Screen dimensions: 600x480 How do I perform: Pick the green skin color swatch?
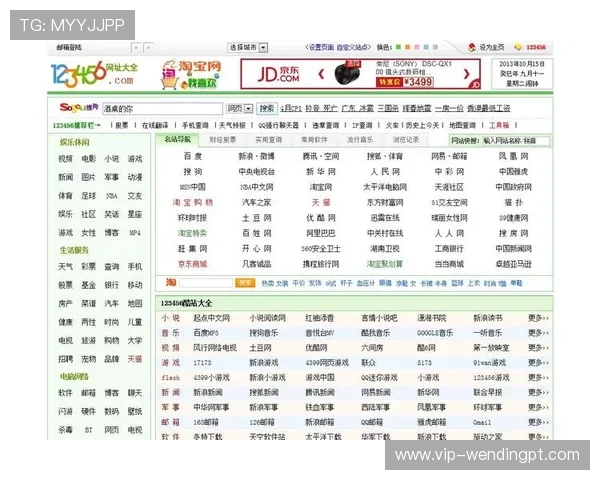398,47
